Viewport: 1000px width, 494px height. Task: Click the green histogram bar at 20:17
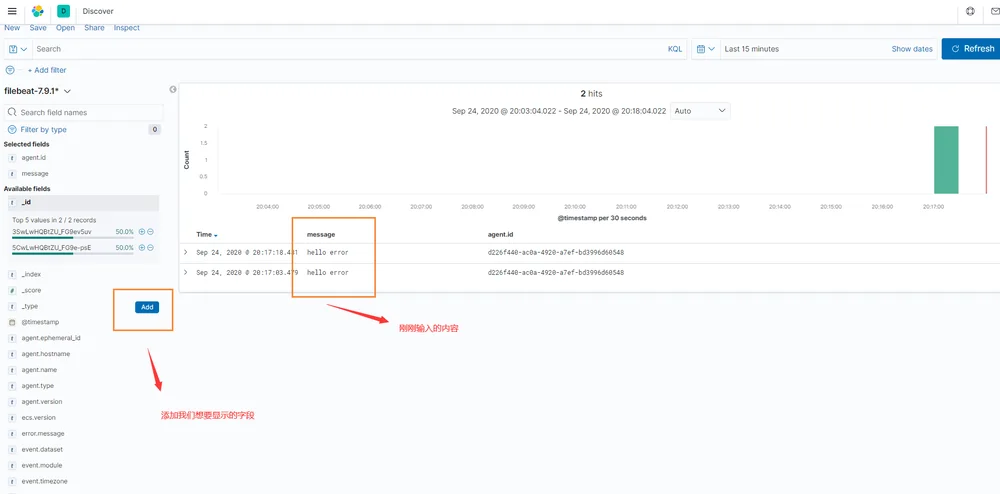pyautogui.click(x=946, y=159)
